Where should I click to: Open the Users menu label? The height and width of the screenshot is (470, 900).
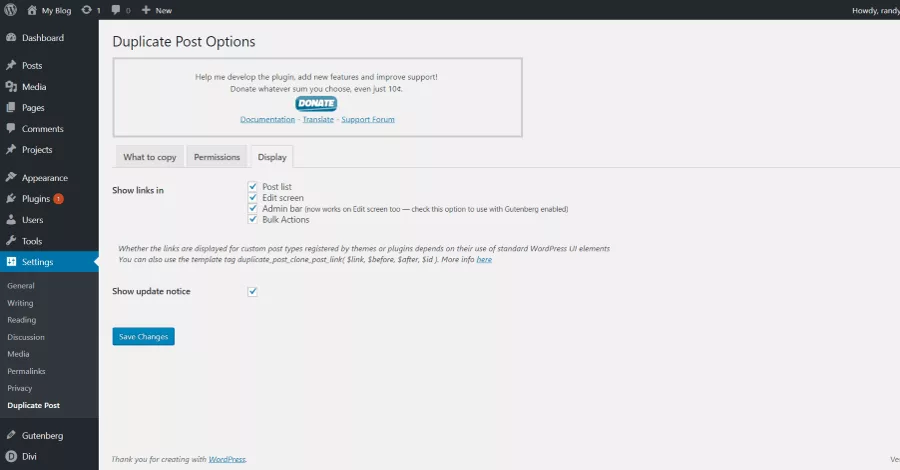click(x=33, y=220)
